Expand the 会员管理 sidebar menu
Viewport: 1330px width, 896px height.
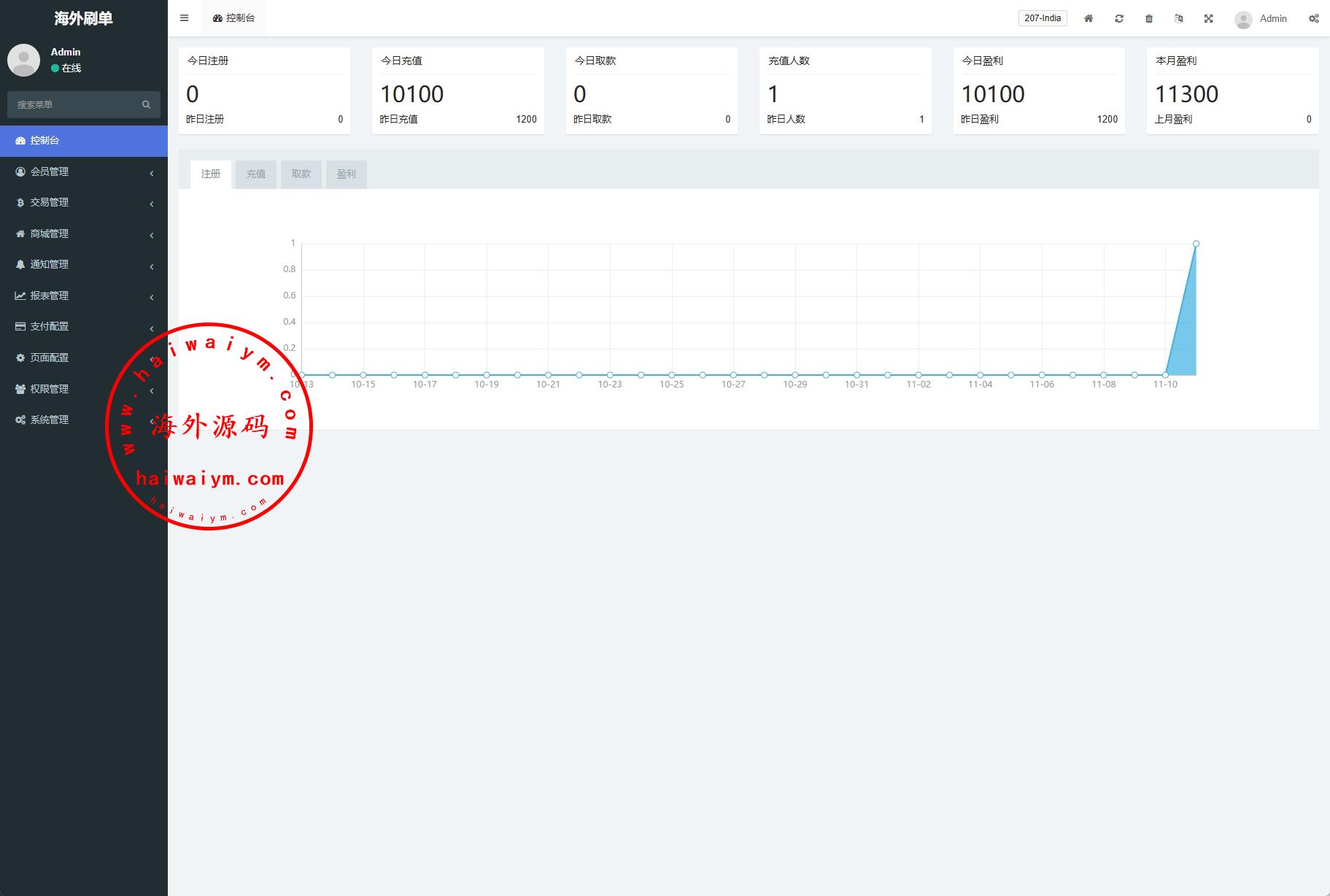50,171
